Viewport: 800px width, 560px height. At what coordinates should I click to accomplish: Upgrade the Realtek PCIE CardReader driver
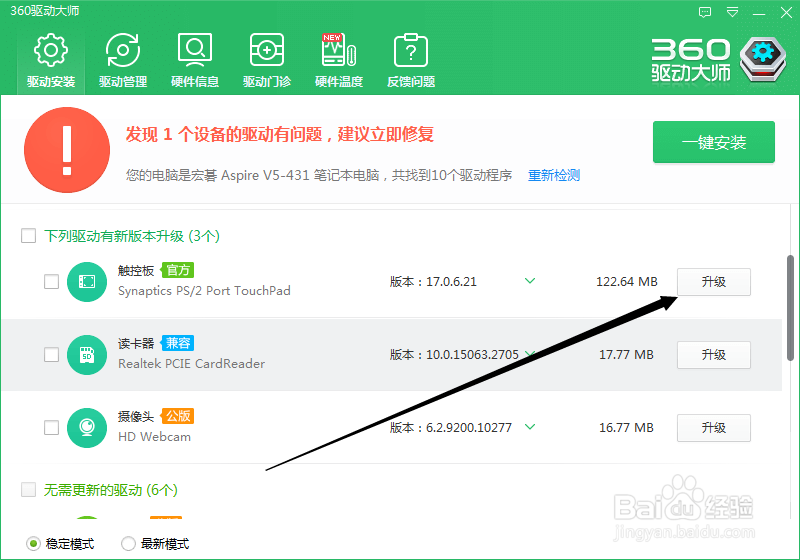click(714, 354)
